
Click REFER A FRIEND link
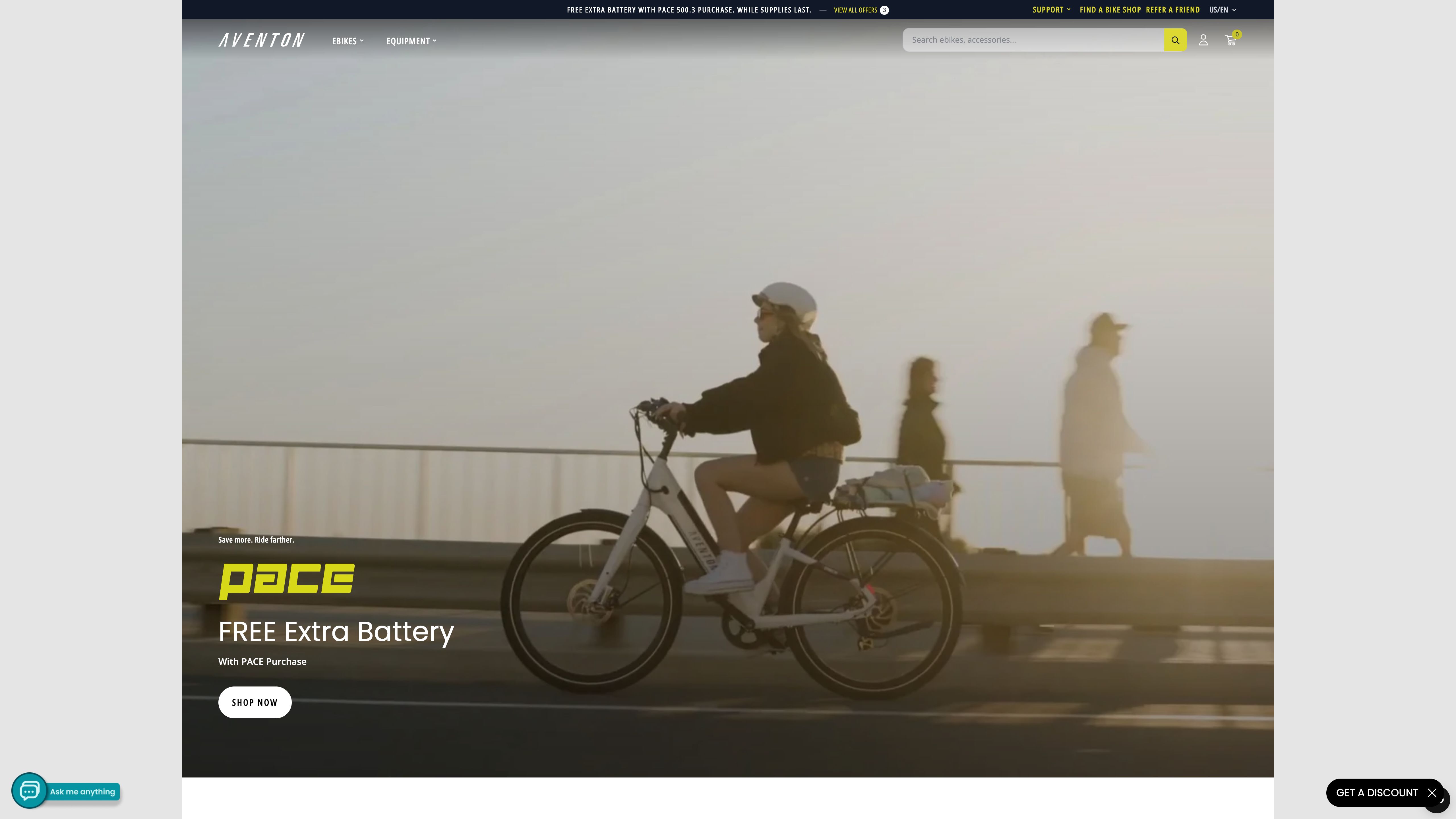point(1172,10)
